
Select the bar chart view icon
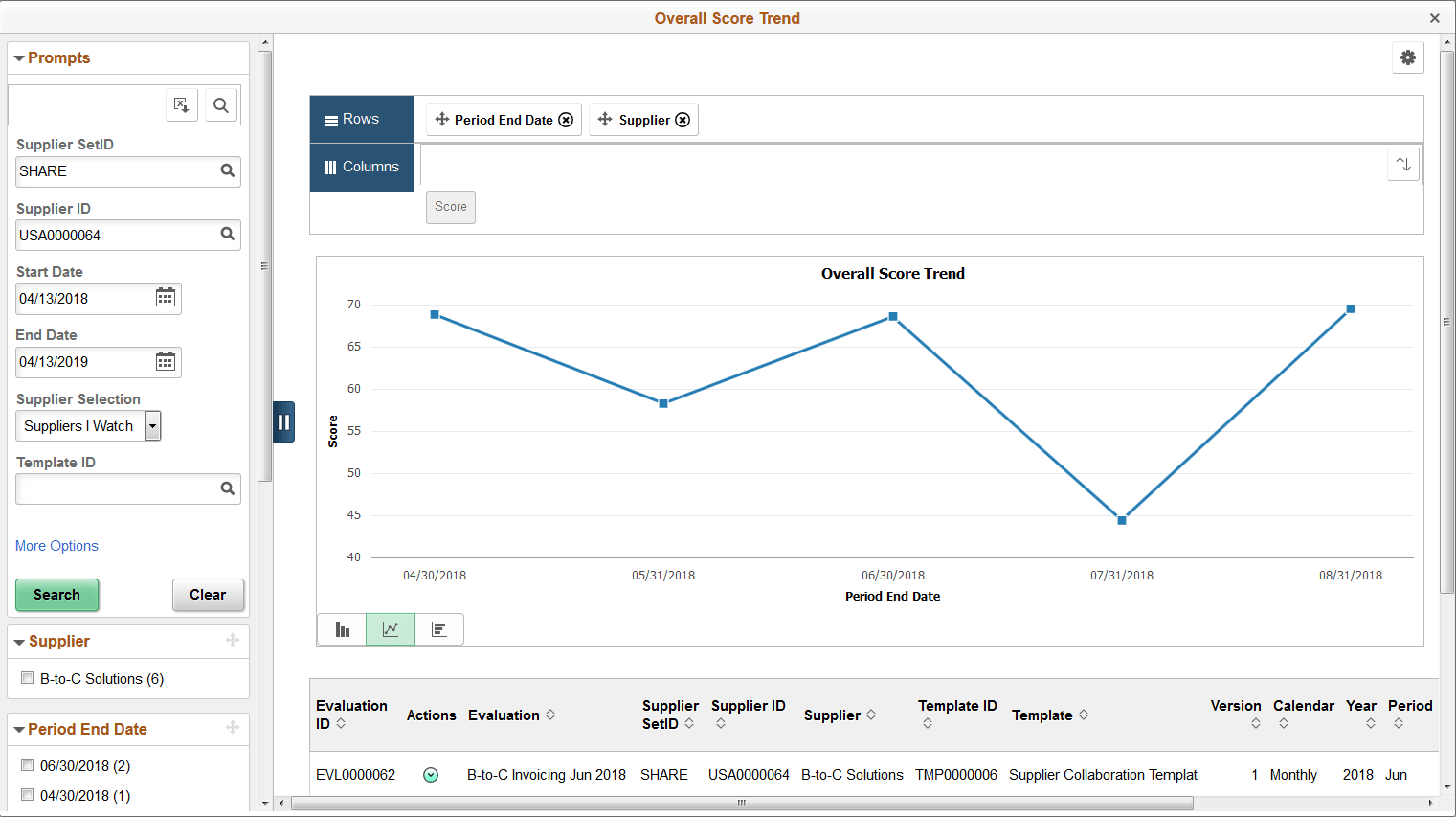click(342, 629)
